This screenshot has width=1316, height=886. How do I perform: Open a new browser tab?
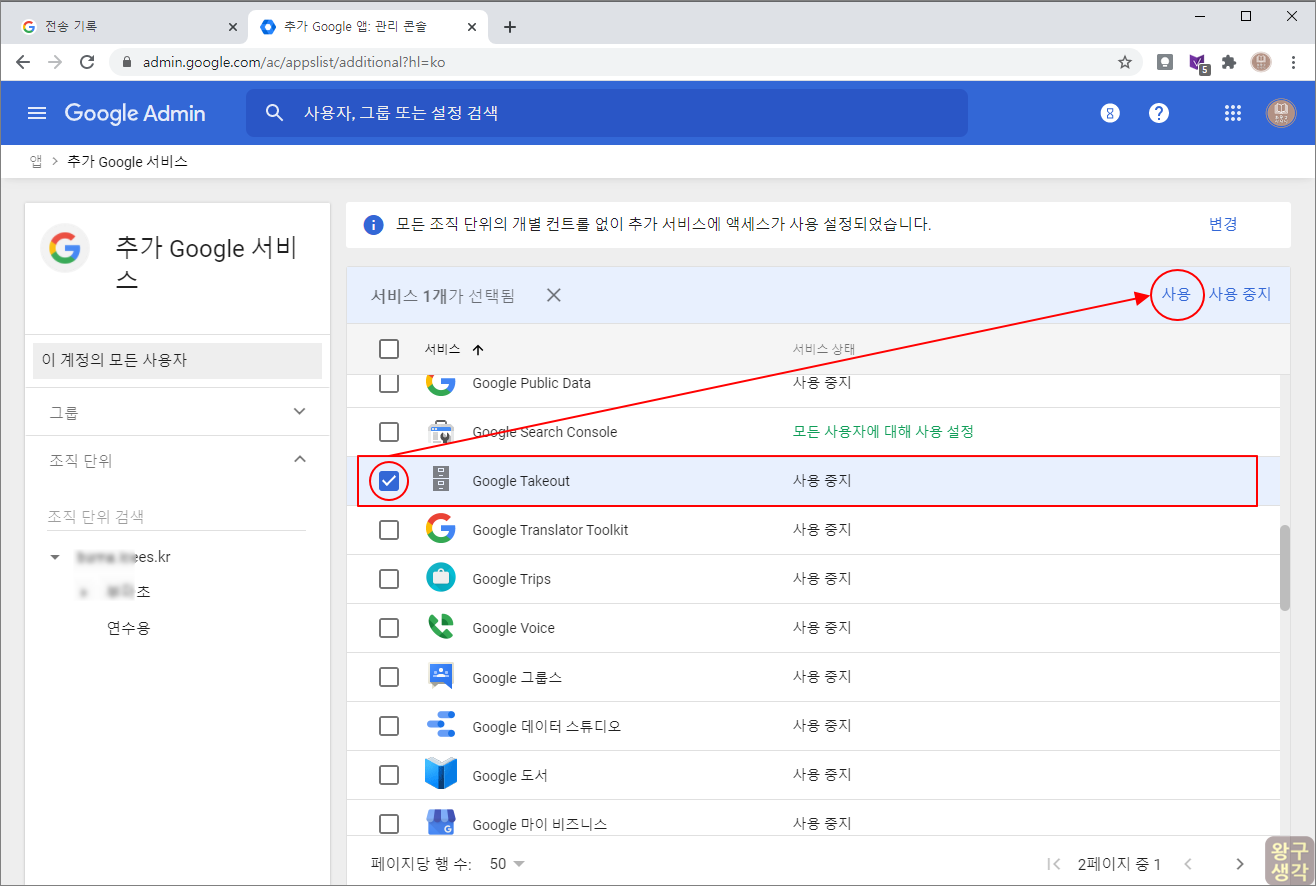(x=510, y=27)
